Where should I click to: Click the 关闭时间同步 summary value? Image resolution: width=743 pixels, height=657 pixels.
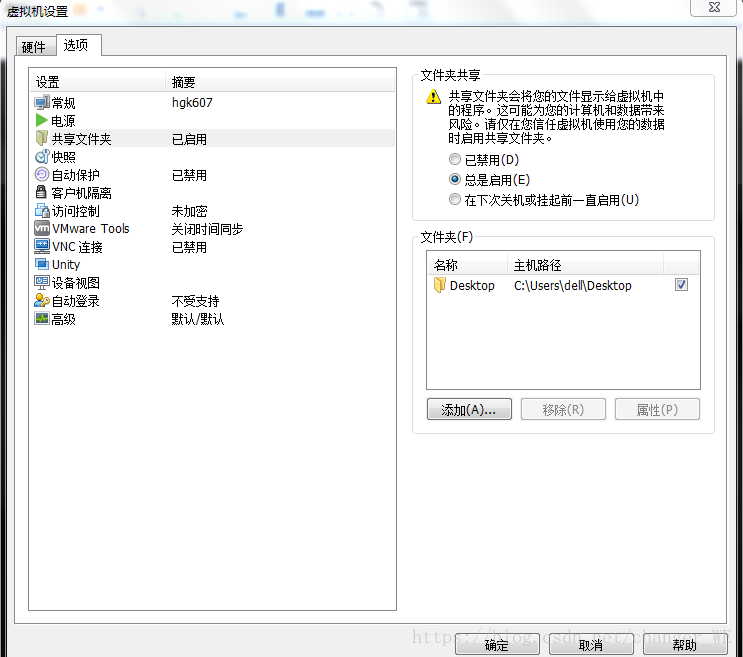pyautogui.click(x=207, y=229)
